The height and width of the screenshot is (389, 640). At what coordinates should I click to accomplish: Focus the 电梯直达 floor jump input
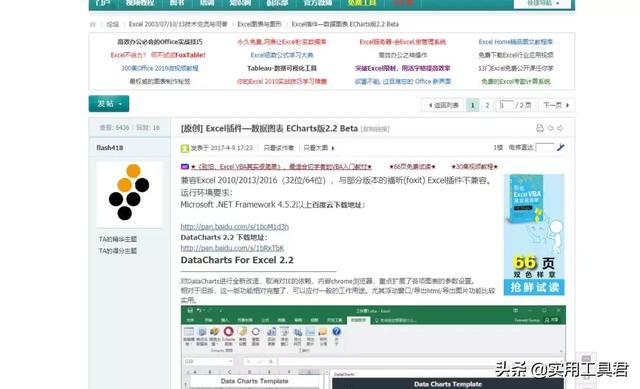(x=544, y=147)
